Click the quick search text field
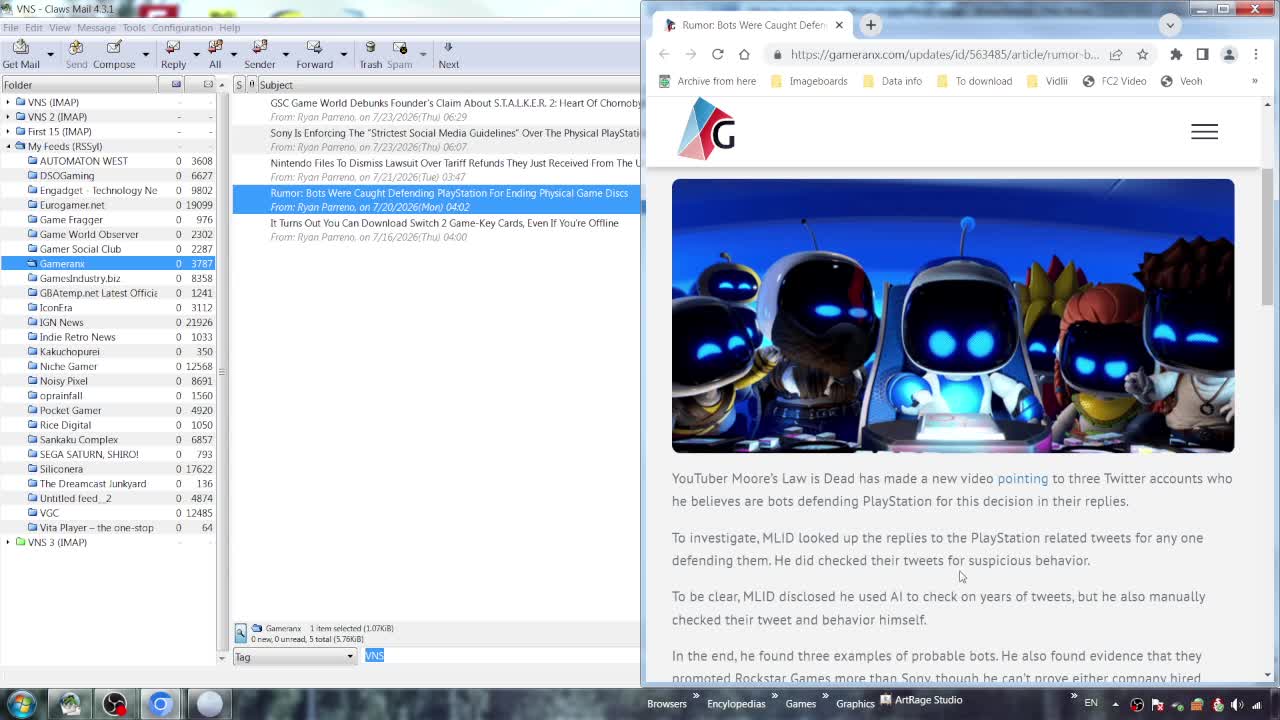 click(x=500, y=656)
